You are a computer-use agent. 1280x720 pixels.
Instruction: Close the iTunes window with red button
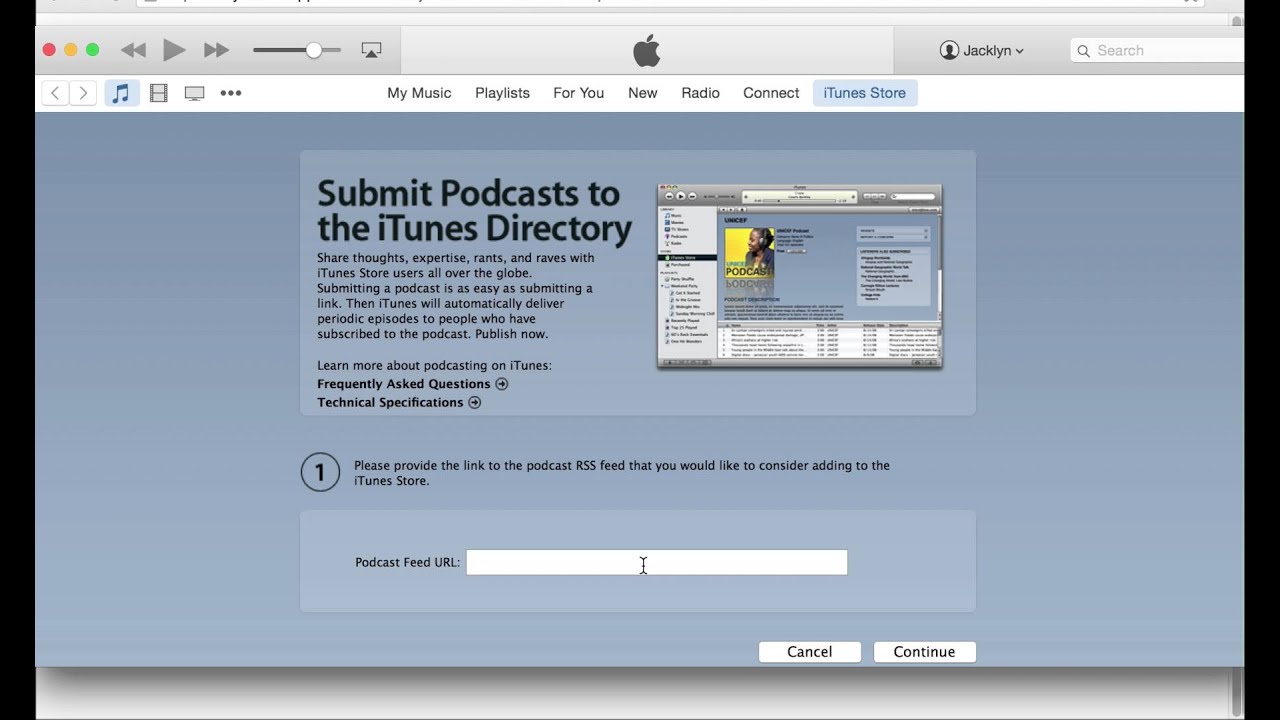(x=49, y=50)
